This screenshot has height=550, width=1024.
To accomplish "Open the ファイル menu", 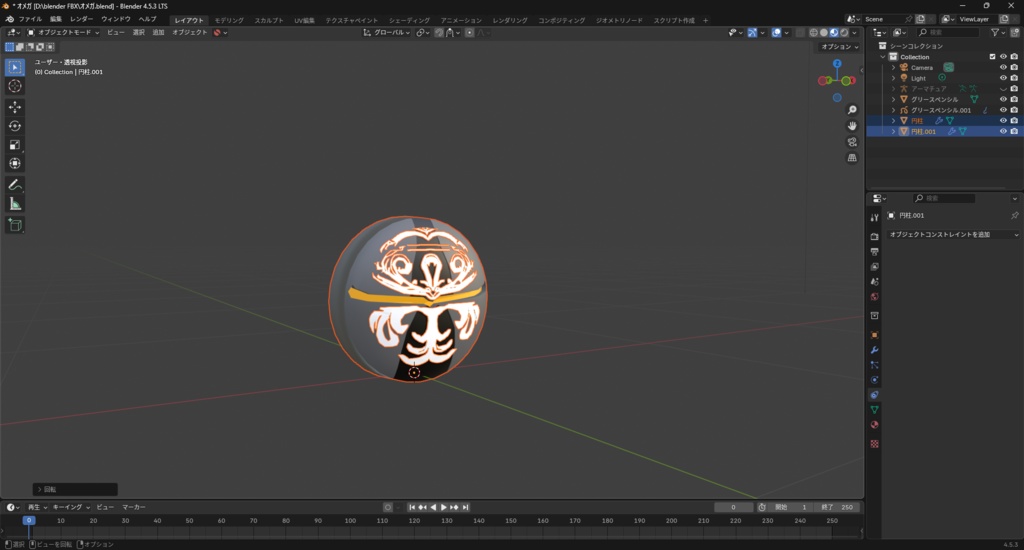I will (30, 20).
